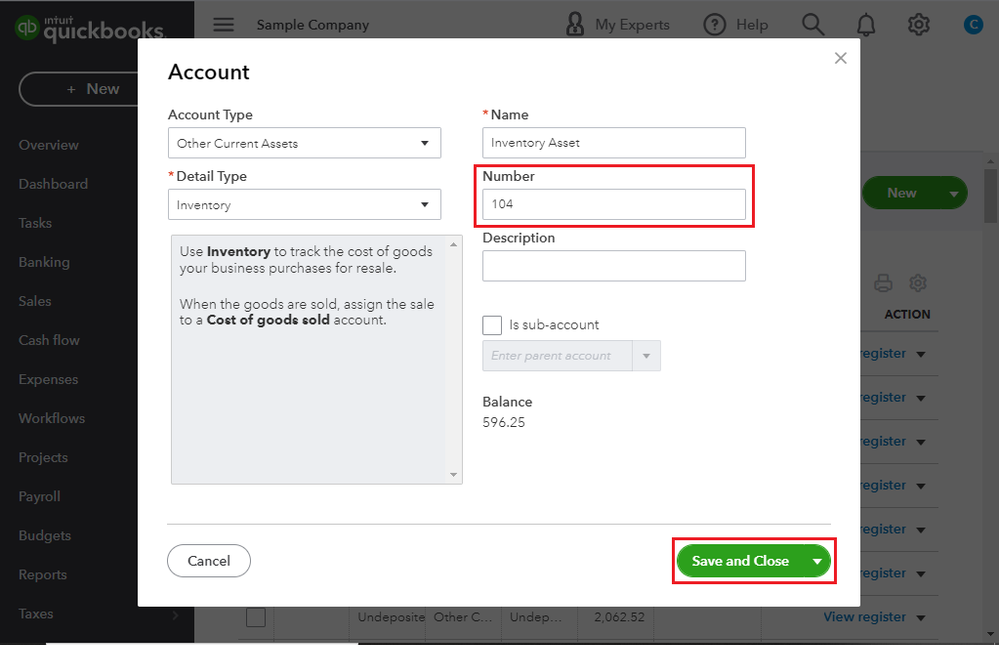The image size is (999, 645).
Task: Tick the checkbox in the Undeposited row
Action: click(x=256, y=617)
